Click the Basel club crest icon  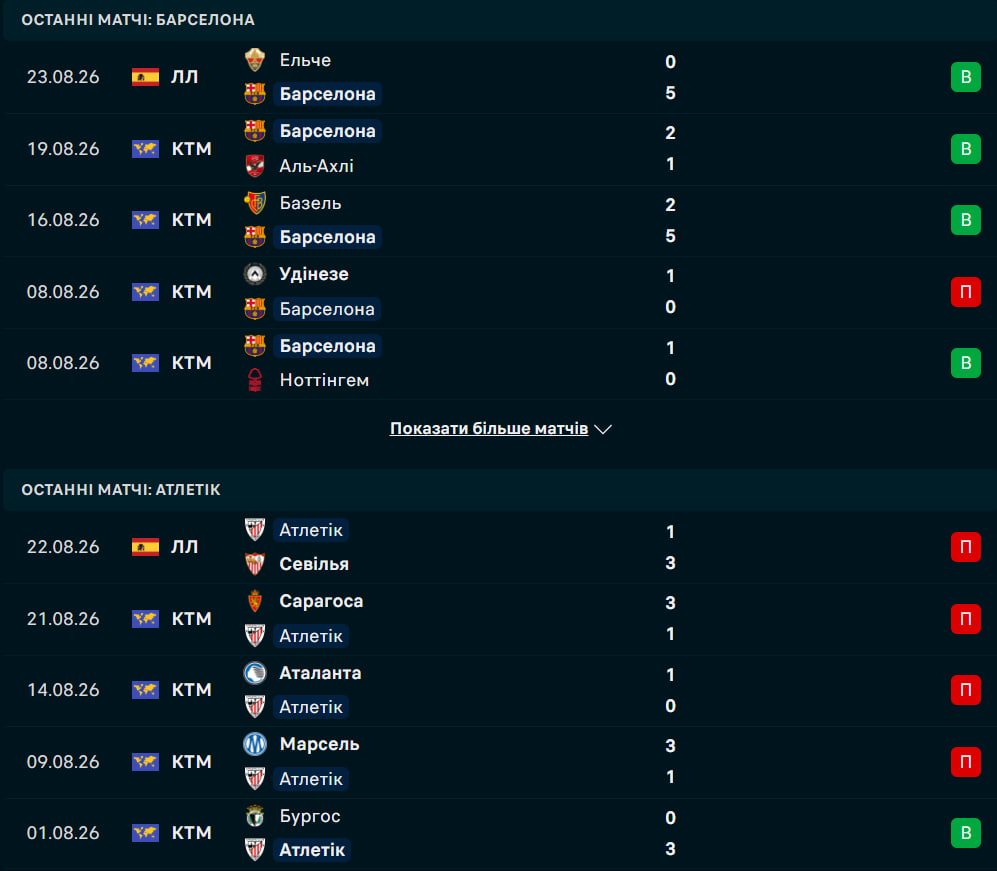(x=255, y=203)
